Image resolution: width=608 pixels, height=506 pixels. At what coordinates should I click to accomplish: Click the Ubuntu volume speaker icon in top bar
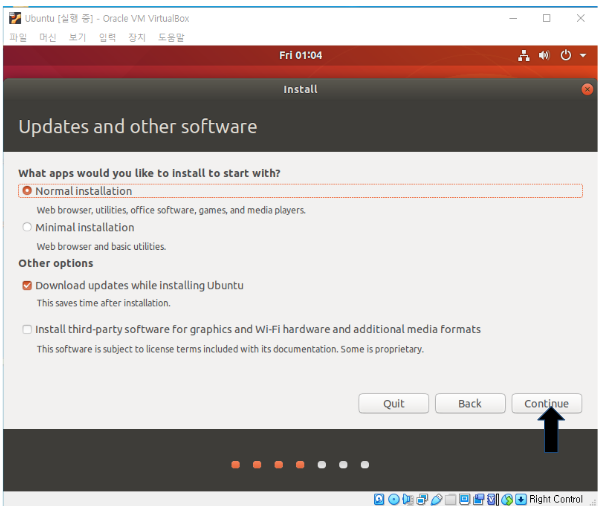(x=544, y=55)
